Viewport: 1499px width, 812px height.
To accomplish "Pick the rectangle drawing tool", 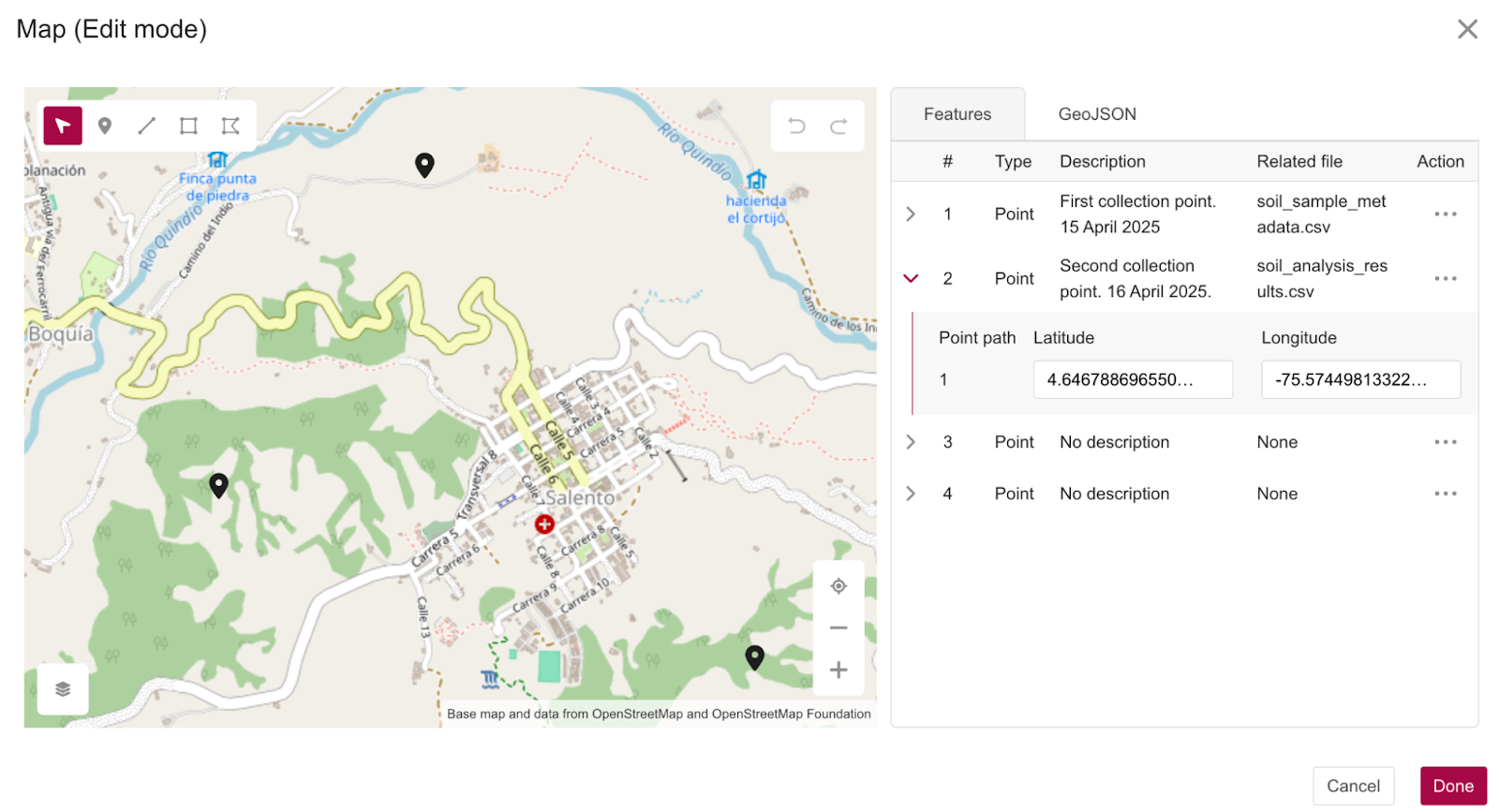I will (188, 125).
